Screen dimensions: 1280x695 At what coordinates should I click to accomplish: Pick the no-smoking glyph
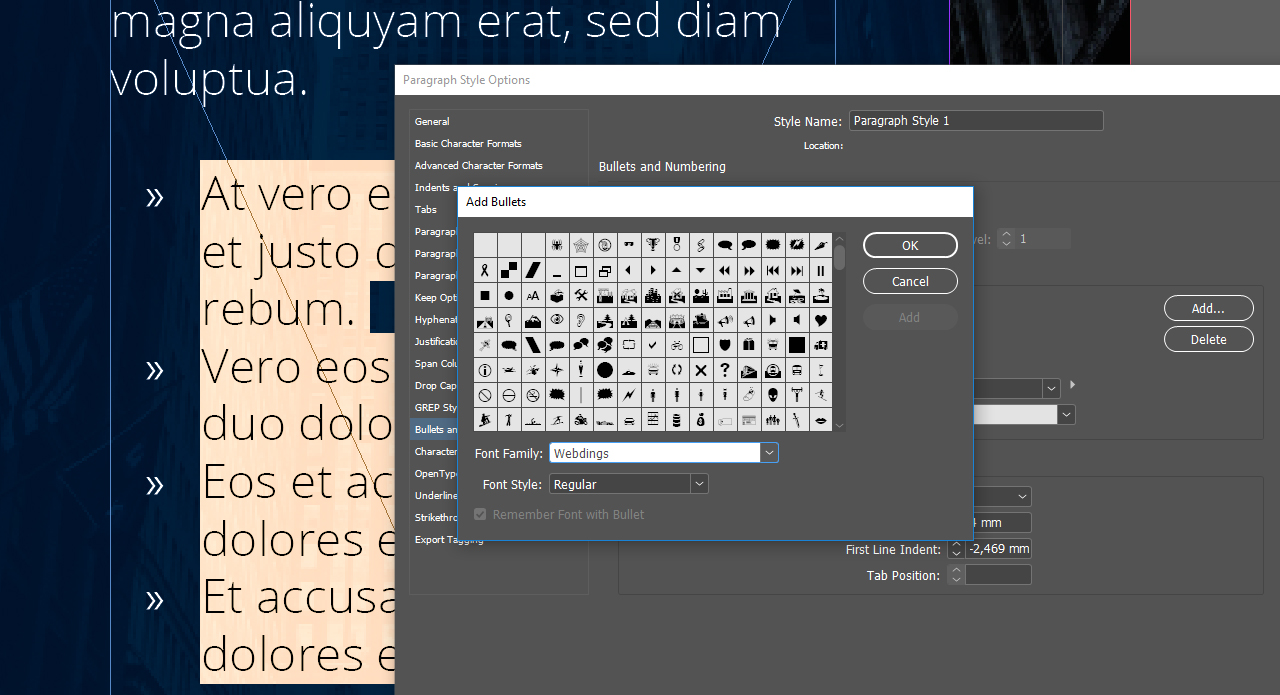[x=533, y=395]
